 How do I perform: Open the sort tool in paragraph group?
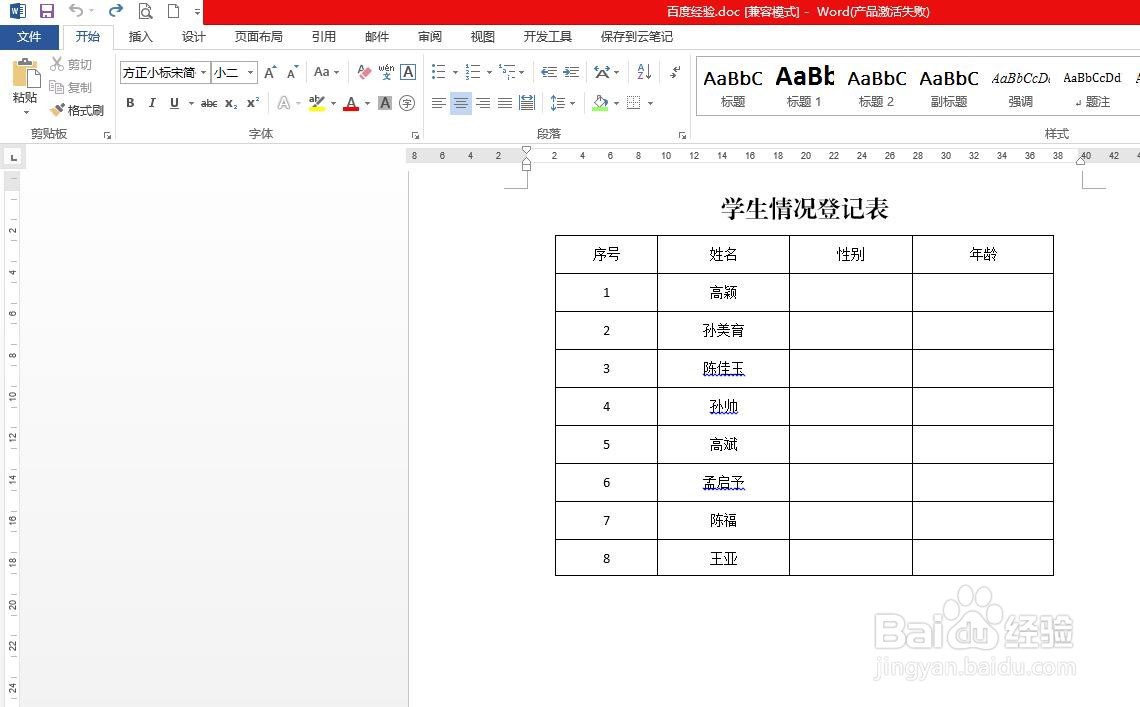[643, 72]
